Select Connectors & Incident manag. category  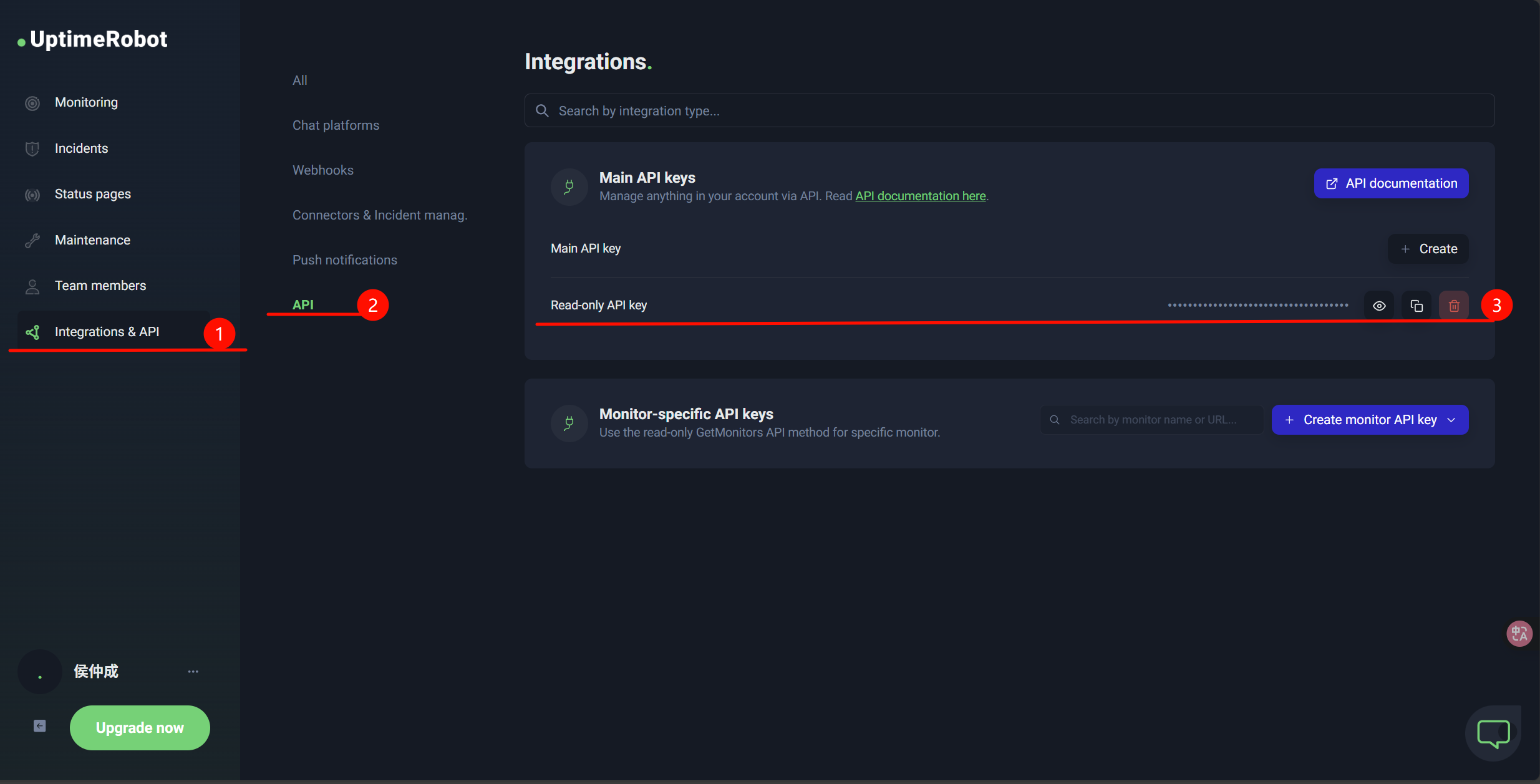click(379, 215)
